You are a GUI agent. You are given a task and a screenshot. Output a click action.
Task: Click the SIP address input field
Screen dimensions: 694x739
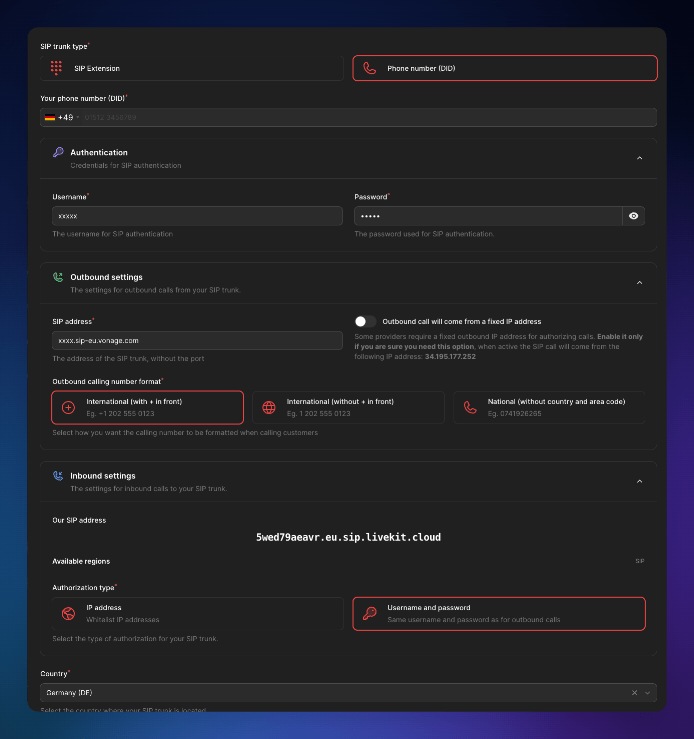tap(197, 340)
